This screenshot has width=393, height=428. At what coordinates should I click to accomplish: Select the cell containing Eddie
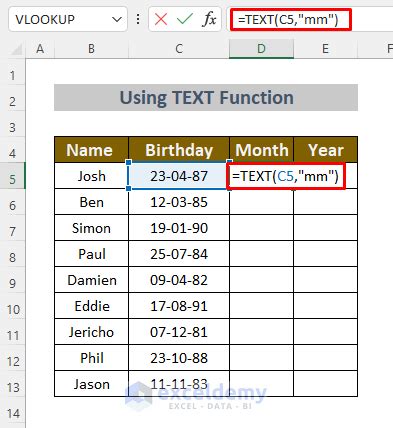91,306
